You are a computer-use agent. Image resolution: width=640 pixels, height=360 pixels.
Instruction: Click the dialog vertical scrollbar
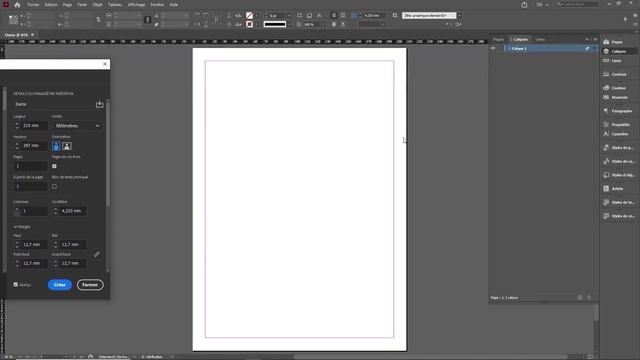pyautogui.click(x=108, y=153)
